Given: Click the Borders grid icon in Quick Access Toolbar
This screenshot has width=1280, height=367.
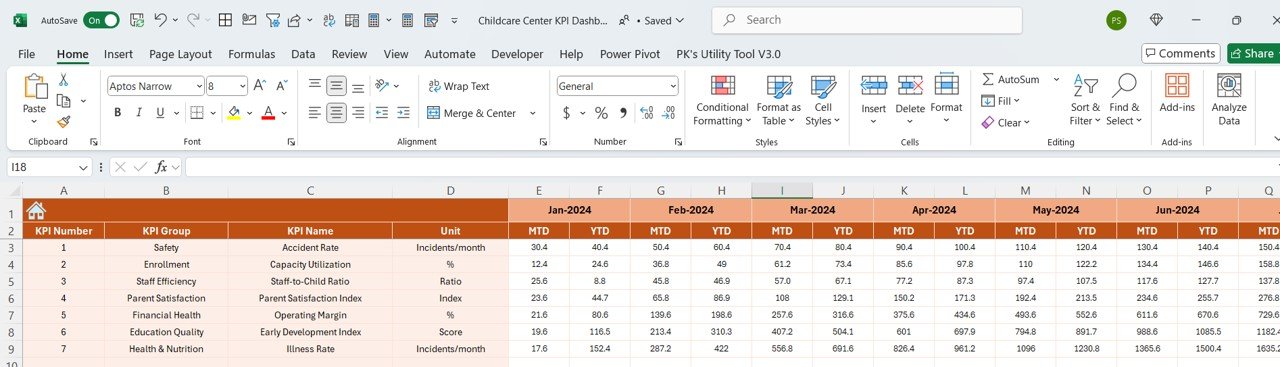Looking at the screenshot, I should point(225,20).
